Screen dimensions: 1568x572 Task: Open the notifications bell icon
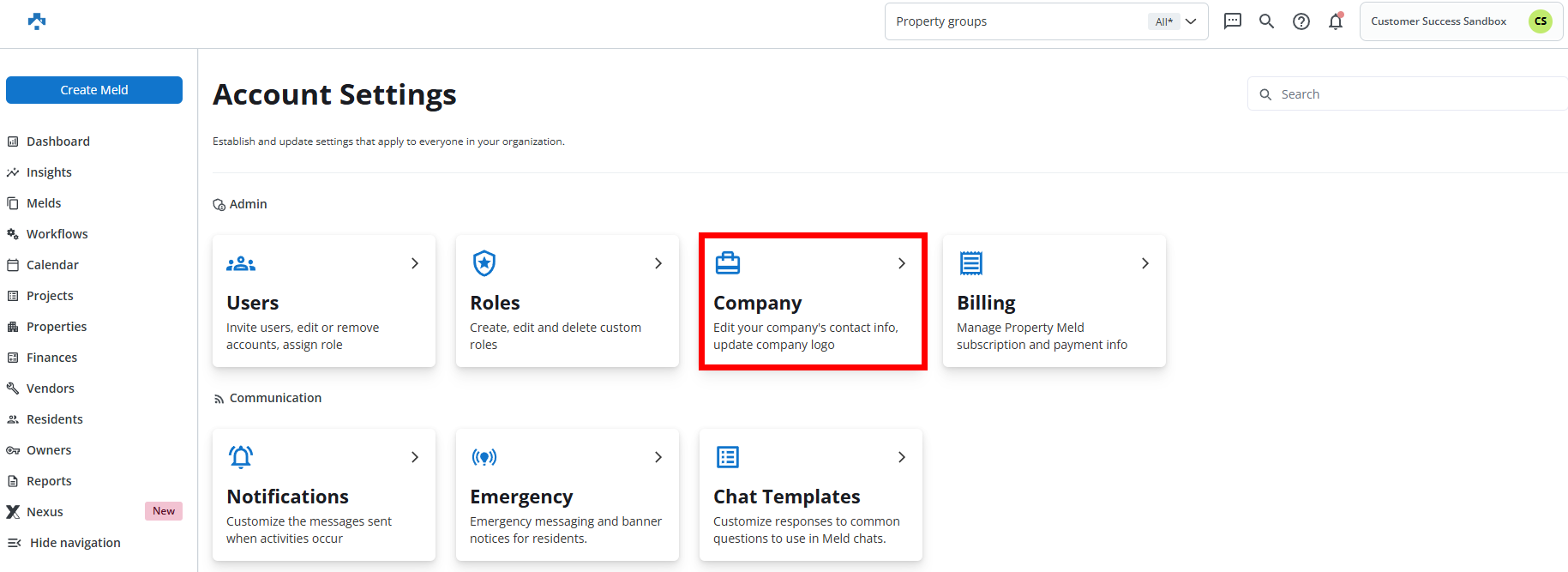point(1335,21)
